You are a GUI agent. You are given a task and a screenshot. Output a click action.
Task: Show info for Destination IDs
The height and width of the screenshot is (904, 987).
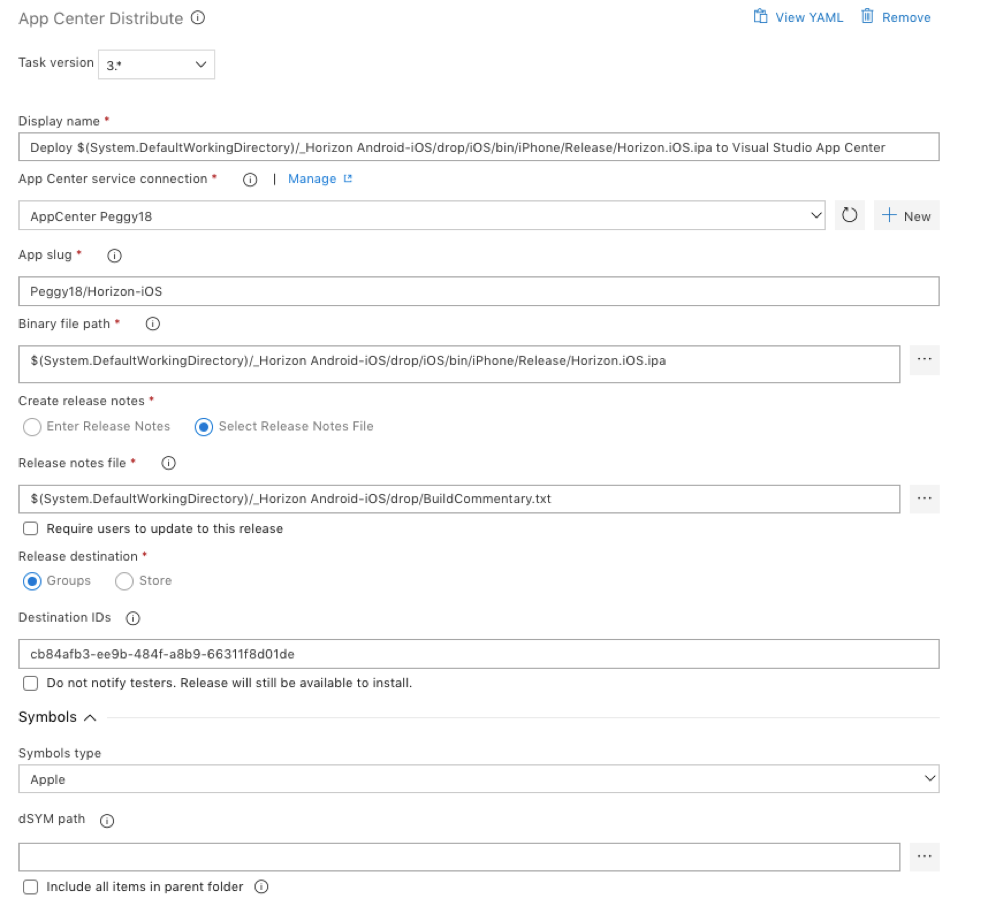point(132,618)
